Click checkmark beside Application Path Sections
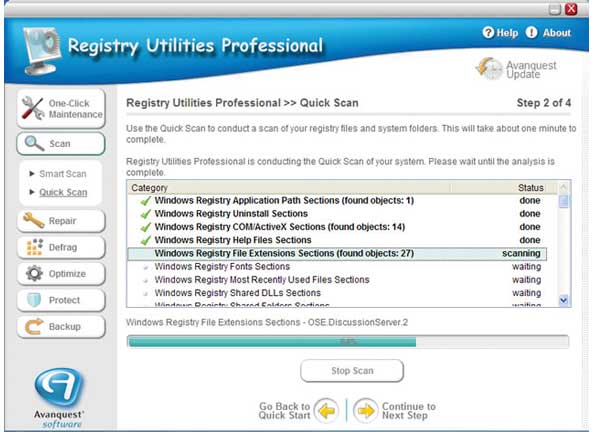Image resolution: width=600 pixels, height=432 pixels. point(145,201)
